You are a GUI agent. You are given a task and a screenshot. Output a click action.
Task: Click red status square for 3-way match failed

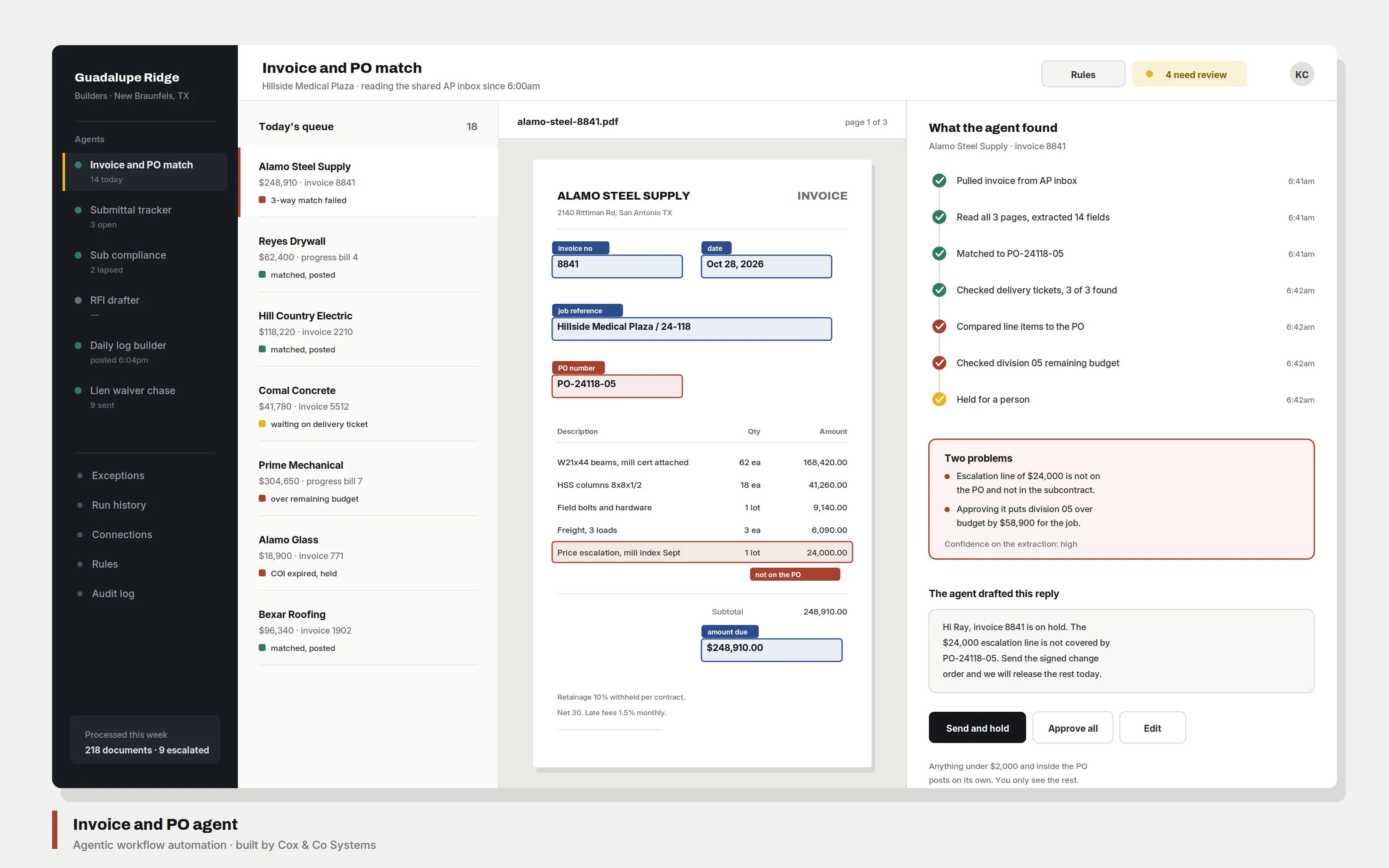pyautogui.click(x=262, y=201)
